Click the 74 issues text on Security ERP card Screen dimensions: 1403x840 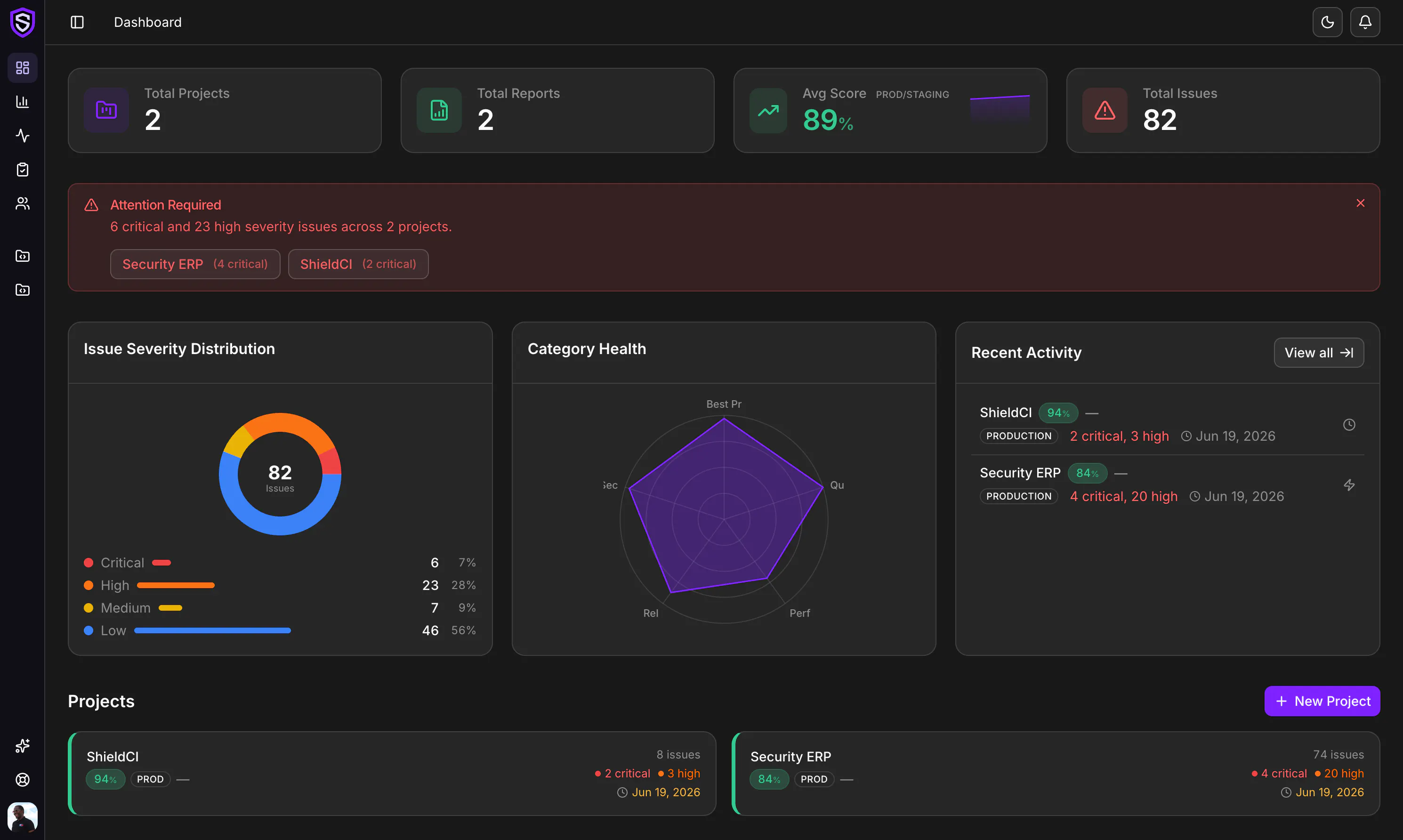click(x=1338, y=754)
